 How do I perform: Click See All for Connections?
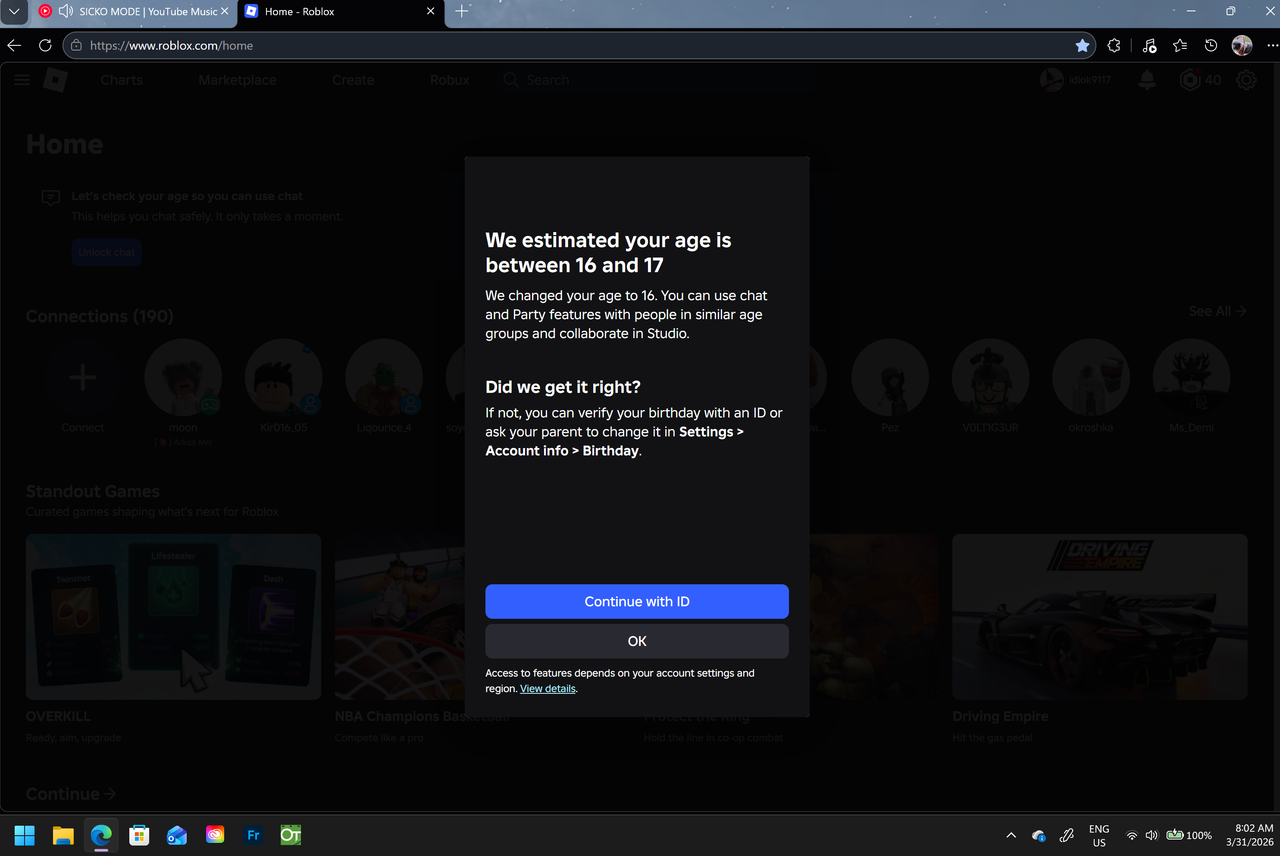(1217, 311)
